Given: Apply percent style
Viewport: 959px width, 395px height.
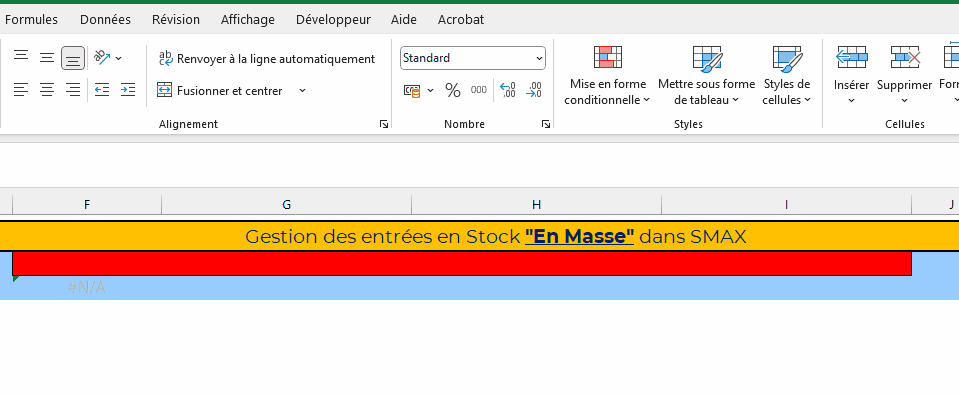Looking at the screenshot, I should pyautogui.click(x=453, y=90).
